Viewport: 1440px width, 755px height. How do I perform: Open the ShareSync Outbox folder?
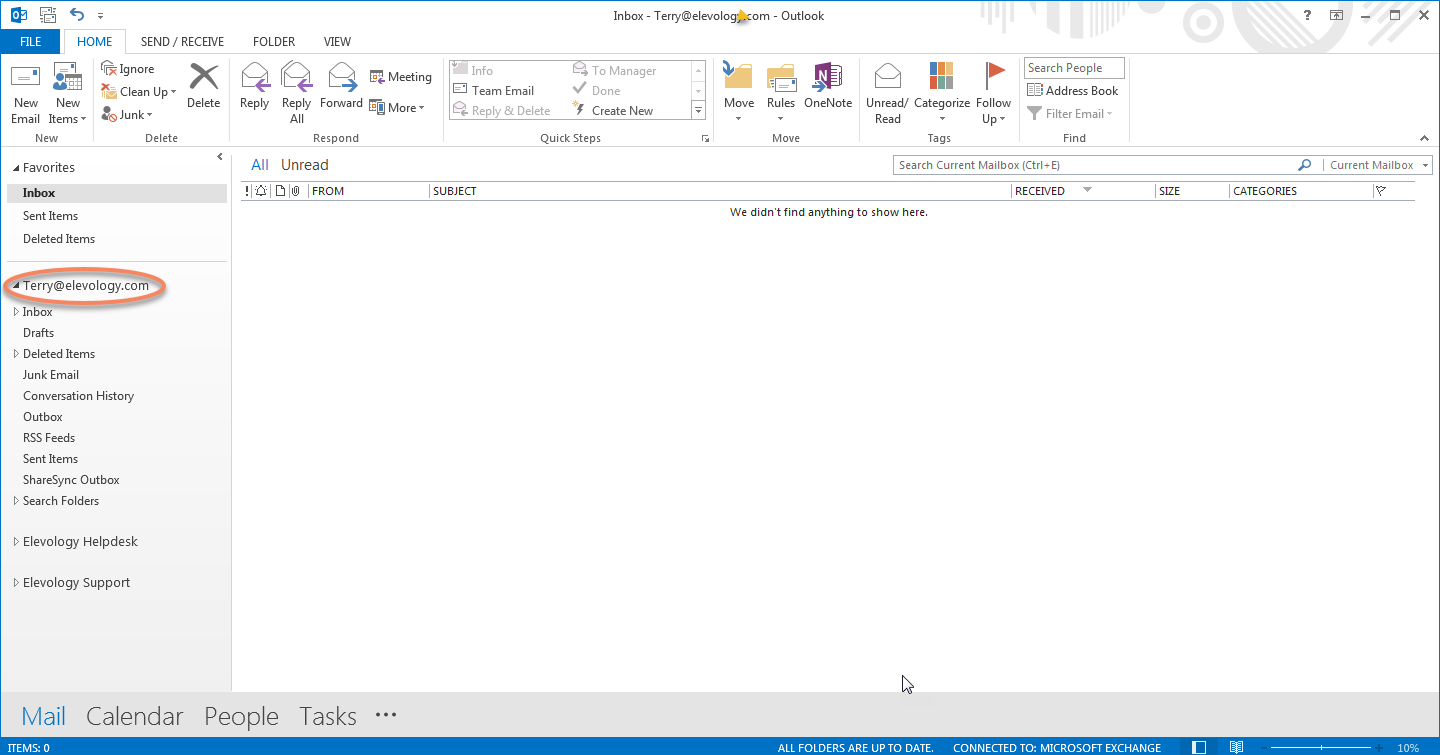pos(71,480)
